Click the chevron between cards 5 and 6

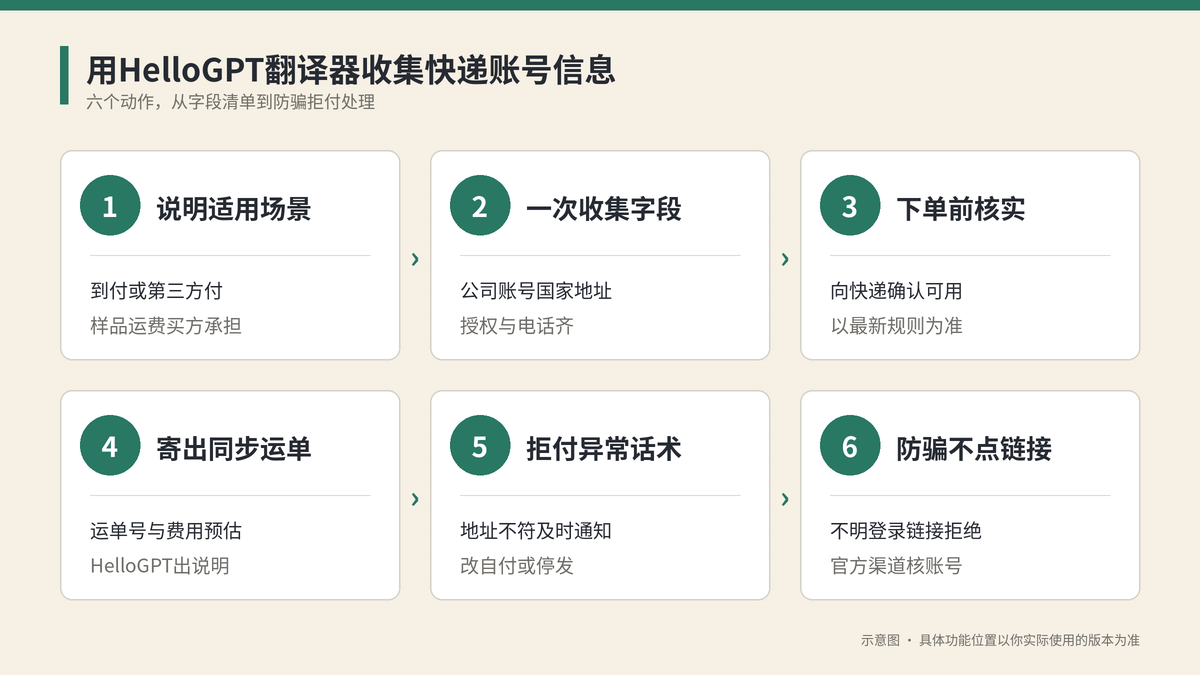tap(785, 499)
